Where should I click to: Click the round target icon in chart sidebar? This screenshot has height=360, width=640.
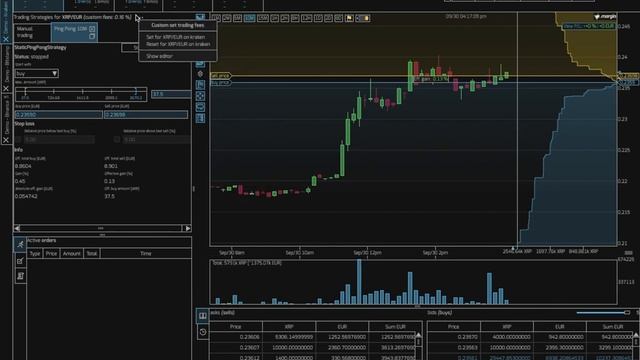200,74
